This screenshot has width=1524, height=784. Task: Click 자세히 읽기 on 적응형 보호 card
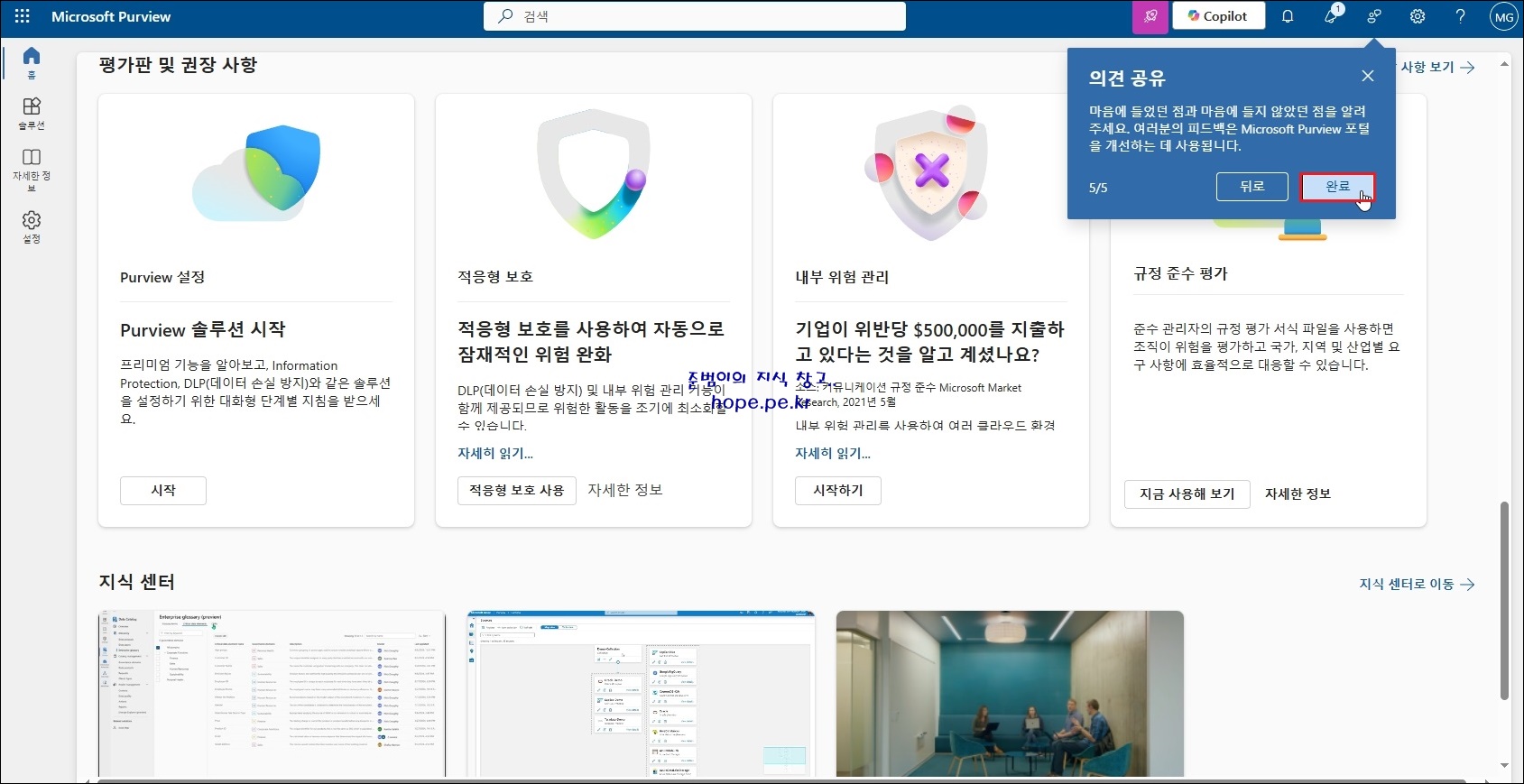495,453
